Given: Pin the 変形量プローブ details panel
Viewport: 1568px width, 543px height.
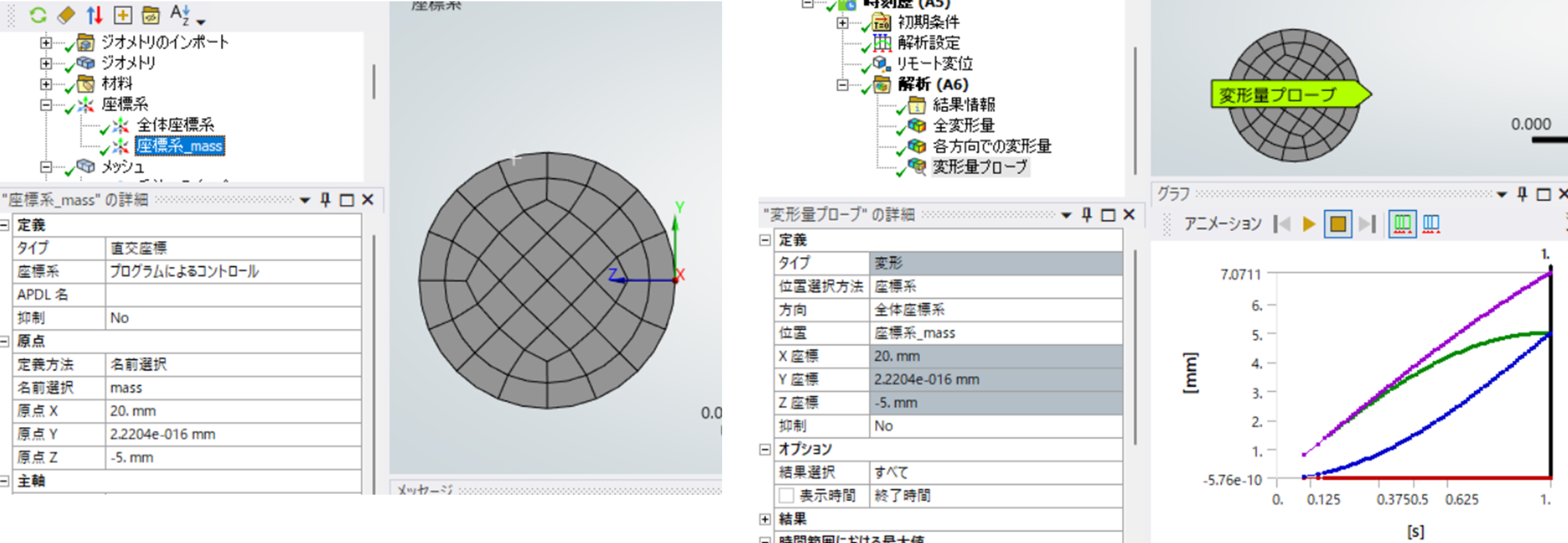Looking at the screenshot, I should click(x=1087, y=215).
